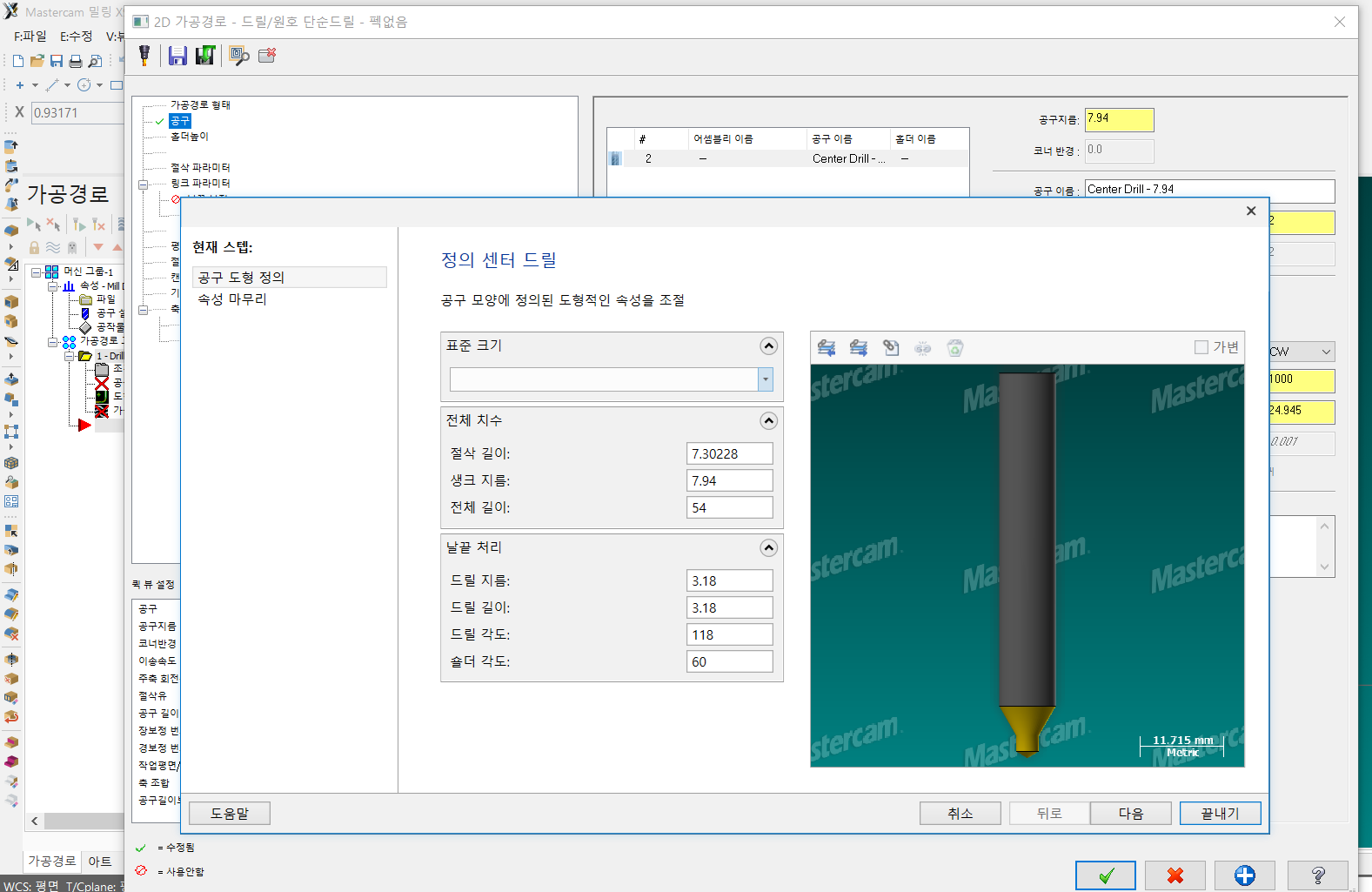Click the 공구지름 yellow input field
Viewport: 1372px width, 892px height.
1119,119
